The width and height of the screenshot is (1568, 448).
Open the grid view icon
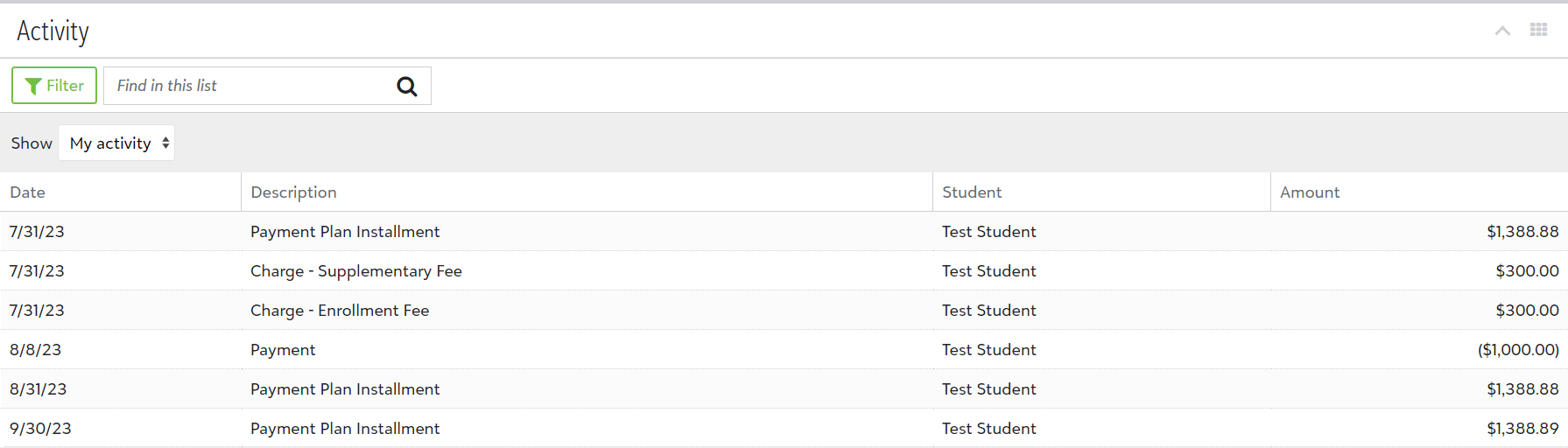(1538, 31)
